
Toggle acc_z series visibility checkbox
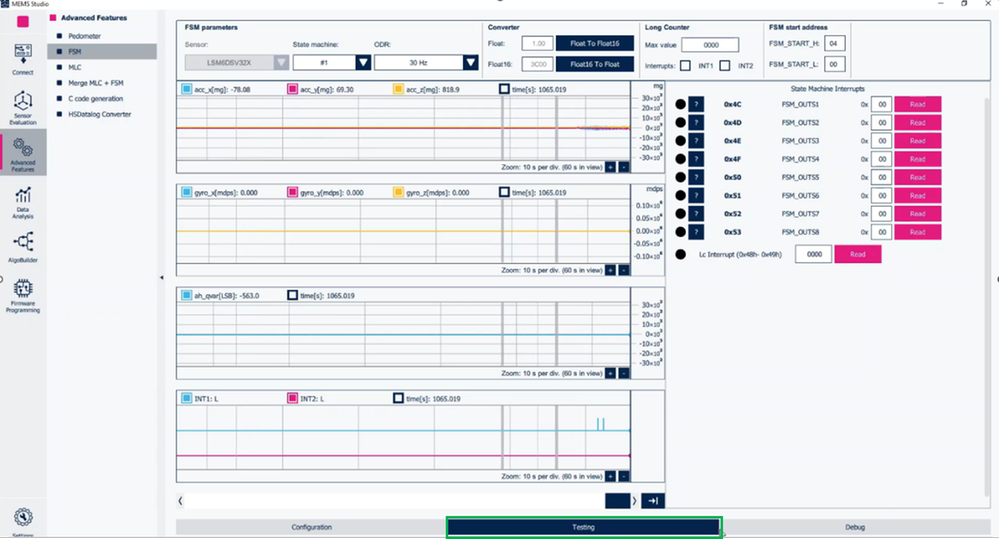click(x=398, y=89)
